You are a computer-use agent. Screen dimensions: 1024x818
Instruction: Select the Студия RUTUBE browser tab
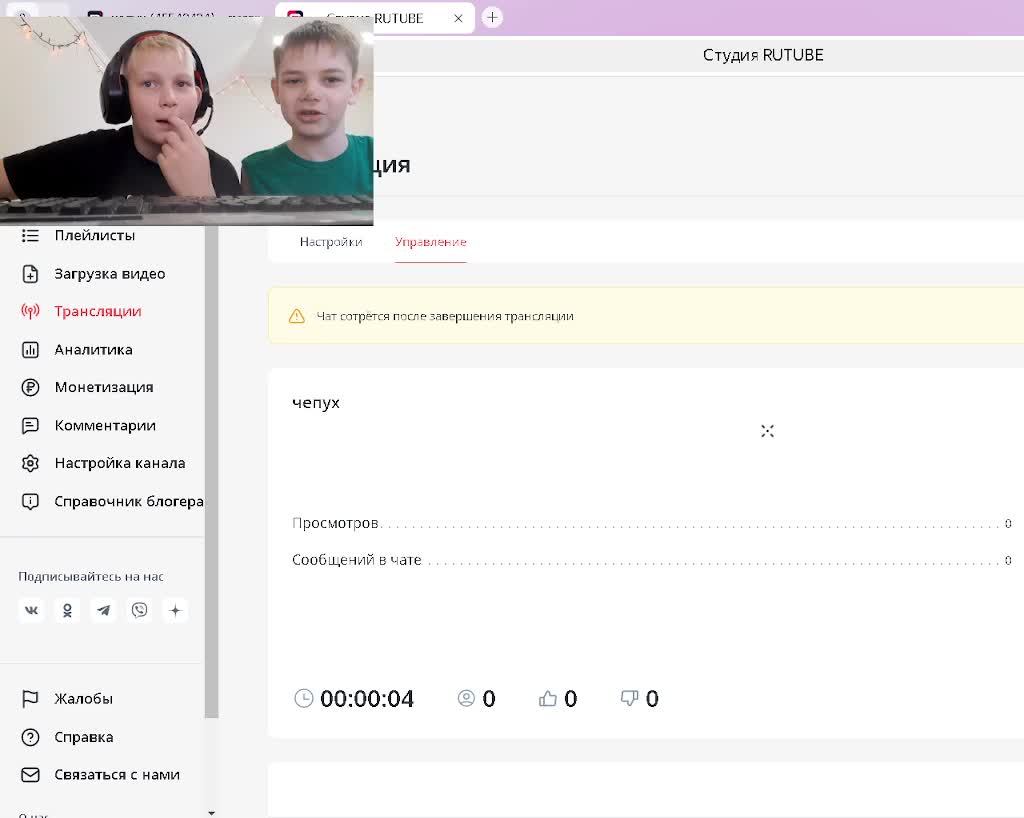pos(374,18)
